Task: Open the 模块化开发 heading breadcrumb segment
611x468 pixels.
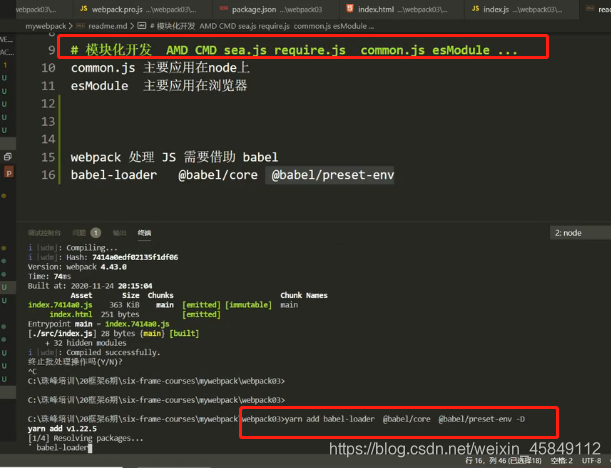Action: (x=262, y=26)
